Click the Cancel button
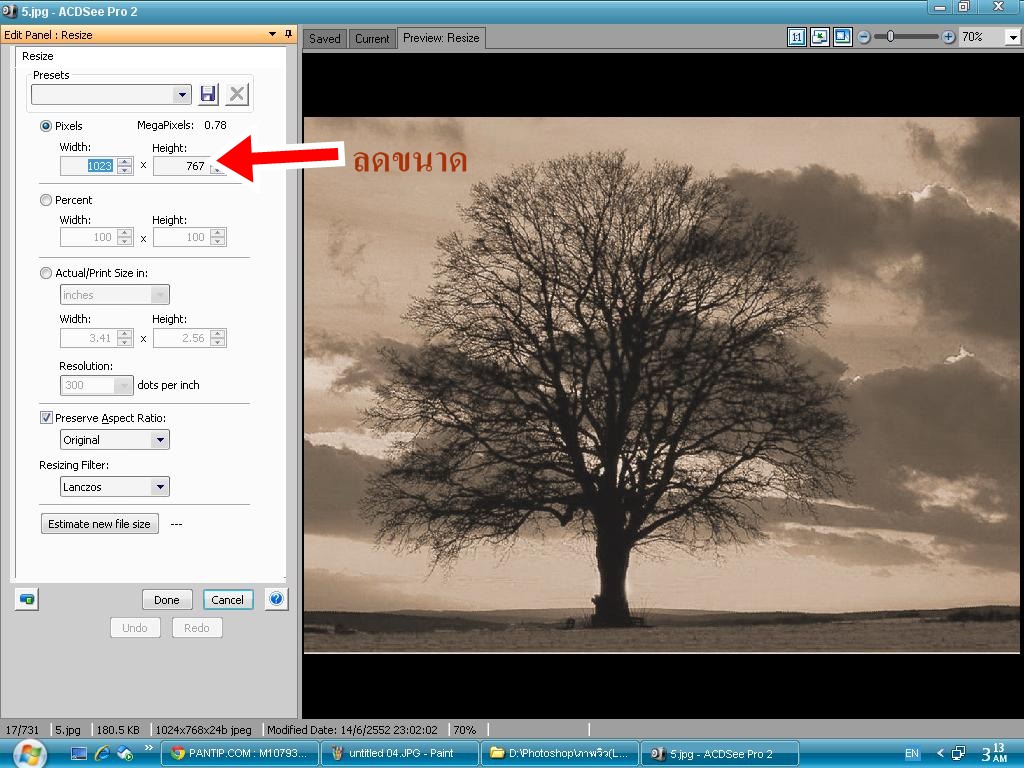 click(x=227, y=600)
